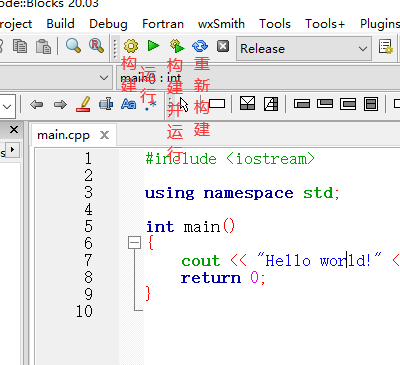
Task: Open the Fortran menu
Action: tap(163, 24)
